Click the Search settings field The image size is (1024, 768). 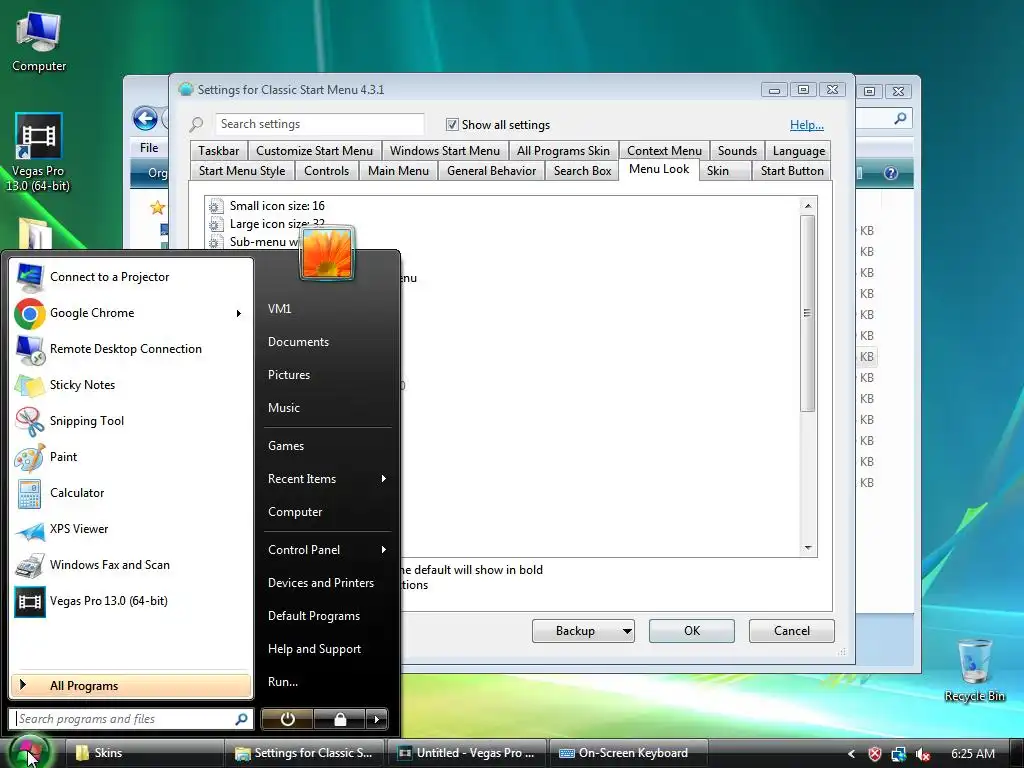click(320, 124)
